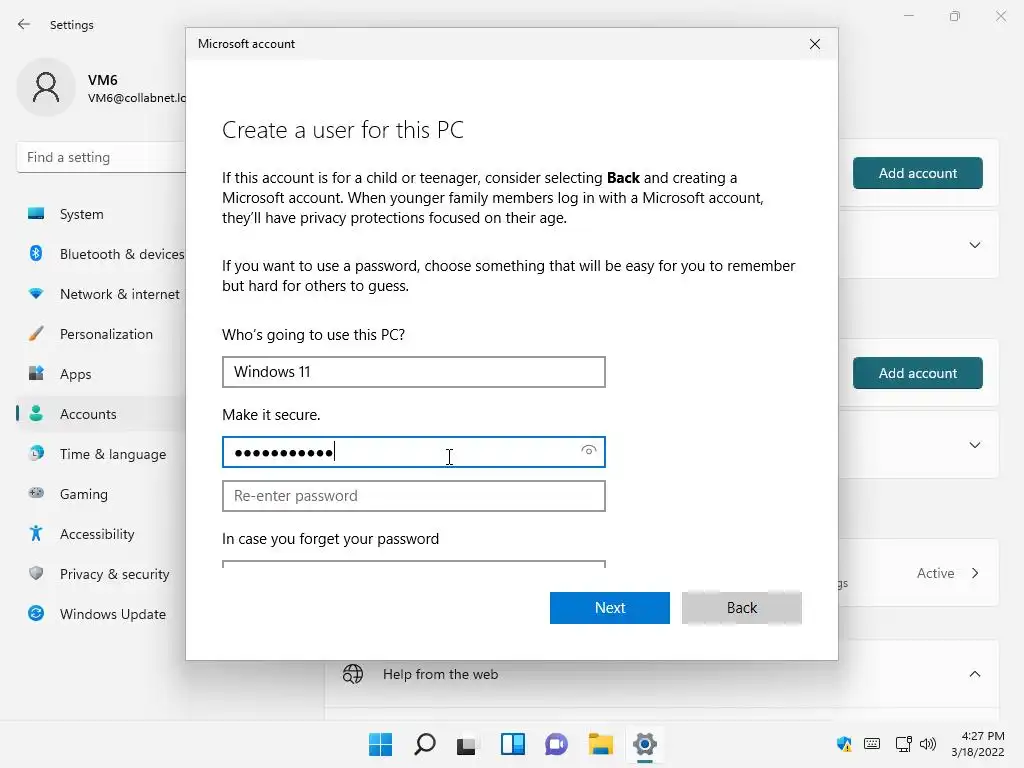This screenshot has height=768, width=1024.
Task: Open File Explorer from taskbar
Action: tap(601, 744)
